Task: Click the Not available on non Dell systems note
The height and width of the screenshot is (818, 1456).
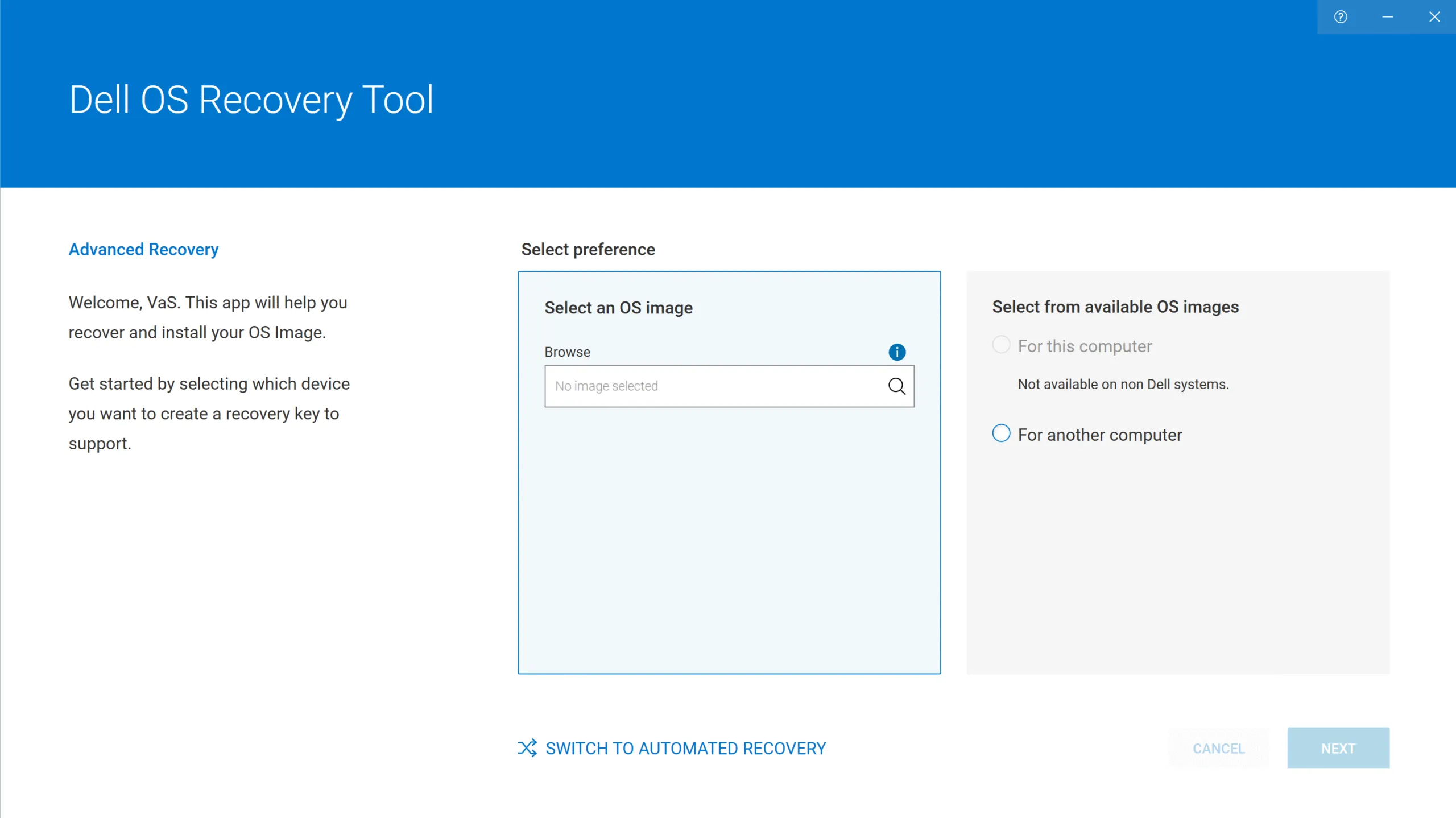Action: point(1123,385)
